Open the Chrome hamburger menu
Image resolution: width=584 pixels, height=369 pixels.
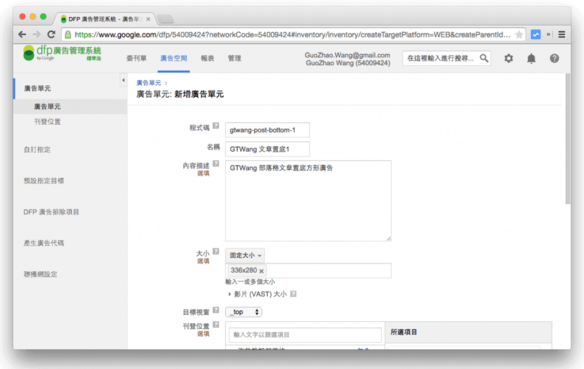(x=562, y=35)
